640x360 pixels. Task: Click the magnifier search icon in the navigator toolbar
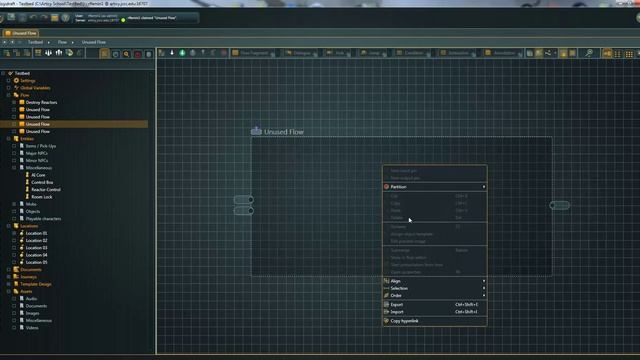tap(127, 53)
